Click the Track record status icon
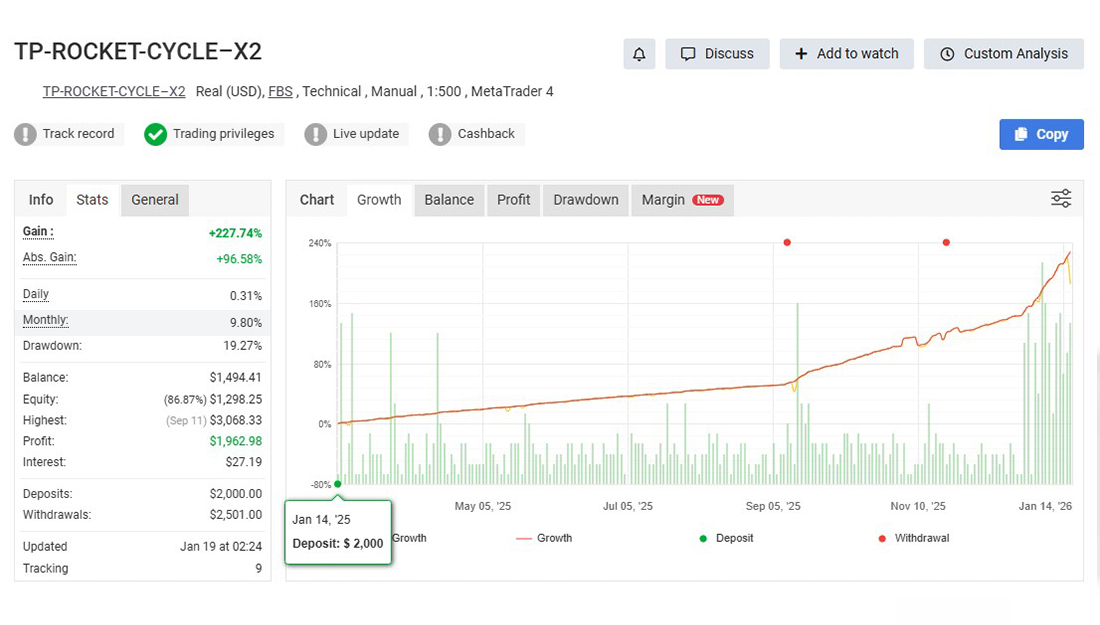1100x625 pixels. (25, 134)
